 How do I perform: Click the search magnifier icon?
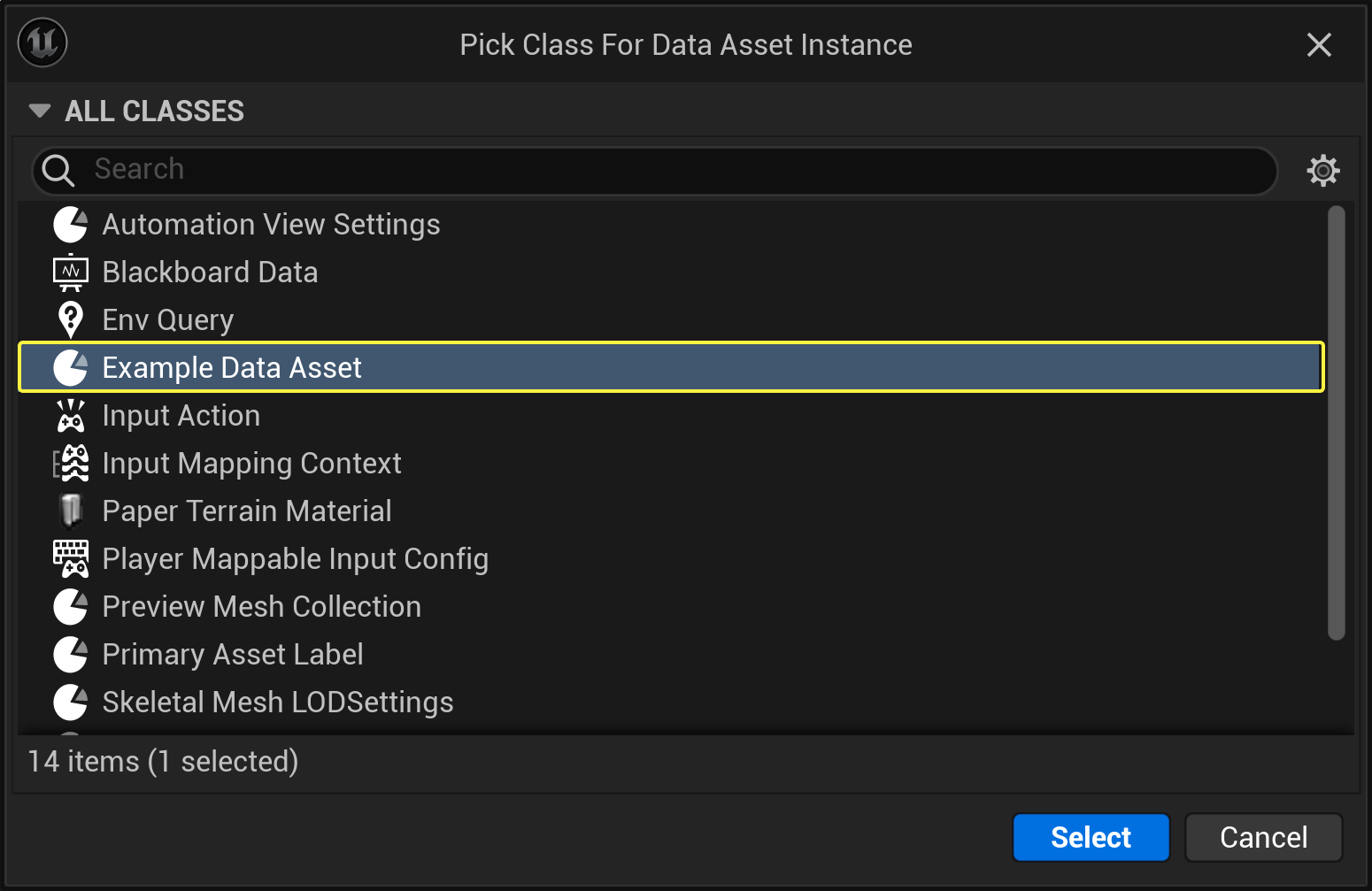58,170
